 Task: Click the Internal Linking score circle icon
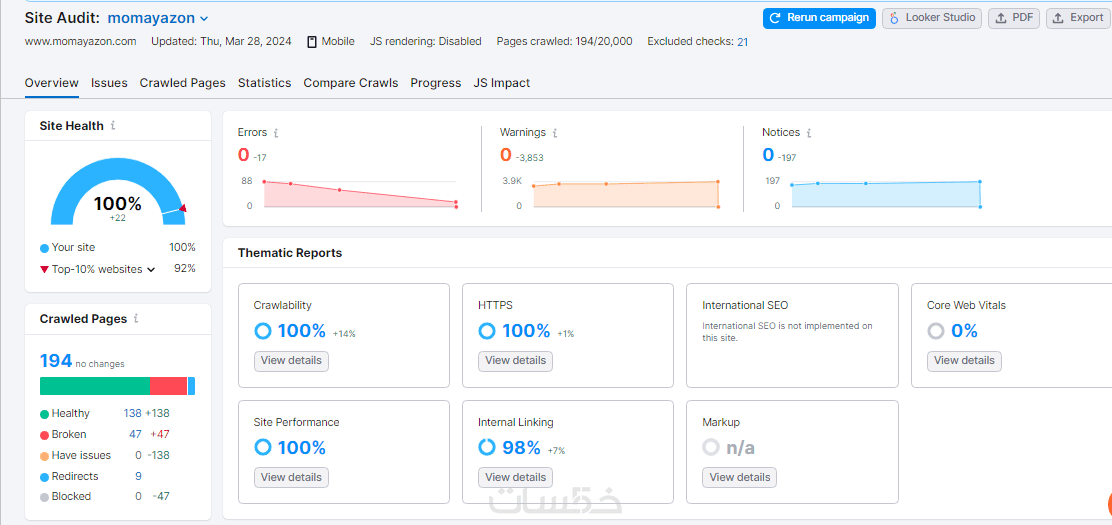487,448
